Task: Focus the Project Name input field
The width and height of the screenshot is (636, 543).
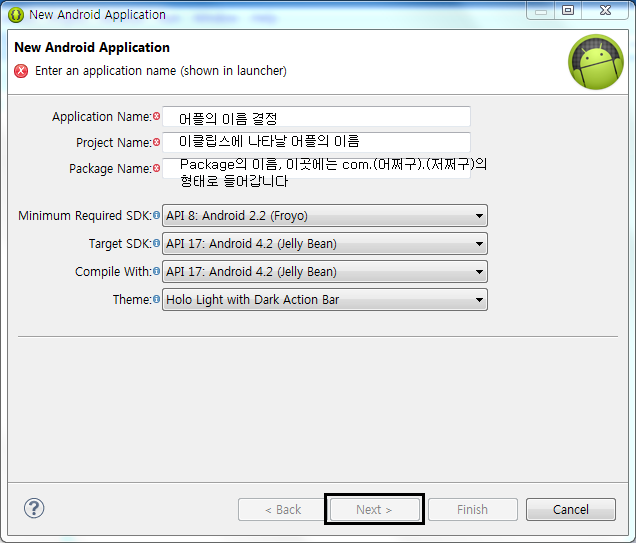Action: coord(316,142)
